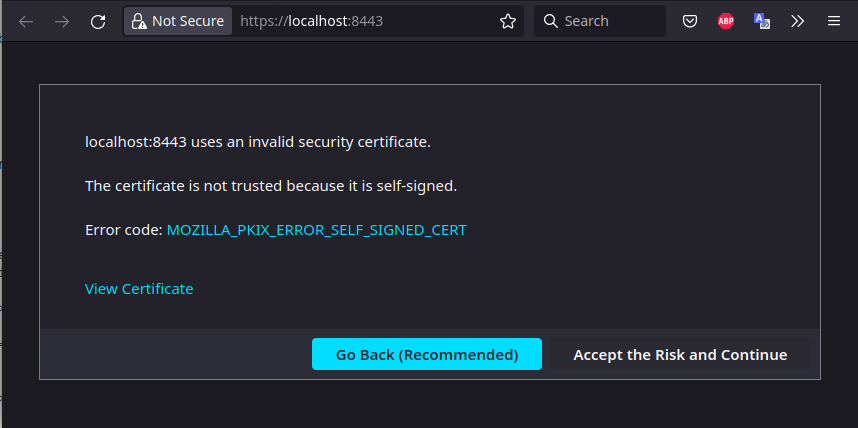Click the browser forward arrow
The width and height of the screenshot is (858, 428).
(x=62, y=21)
